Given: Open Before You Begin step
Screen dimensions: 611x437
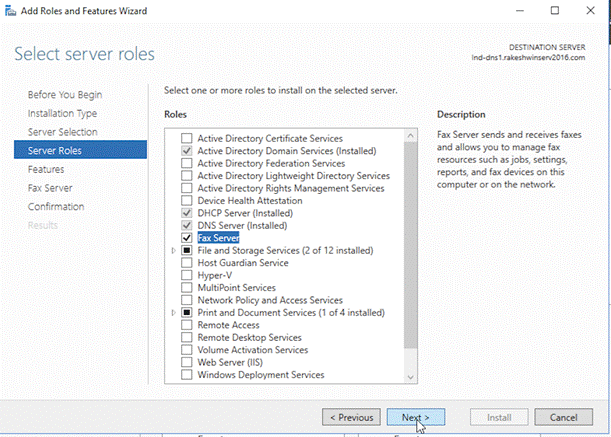Looking at the screenshot, I should coord(65,94).
